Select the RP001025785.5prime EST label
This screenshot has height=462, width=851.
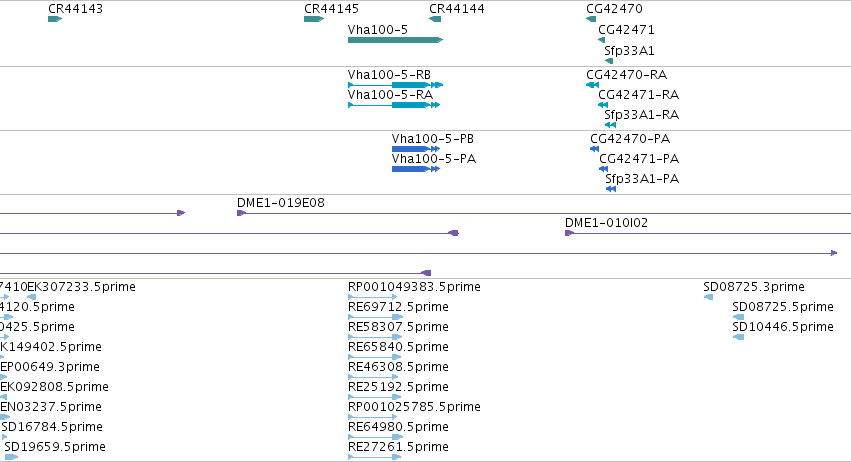point(414,407)
